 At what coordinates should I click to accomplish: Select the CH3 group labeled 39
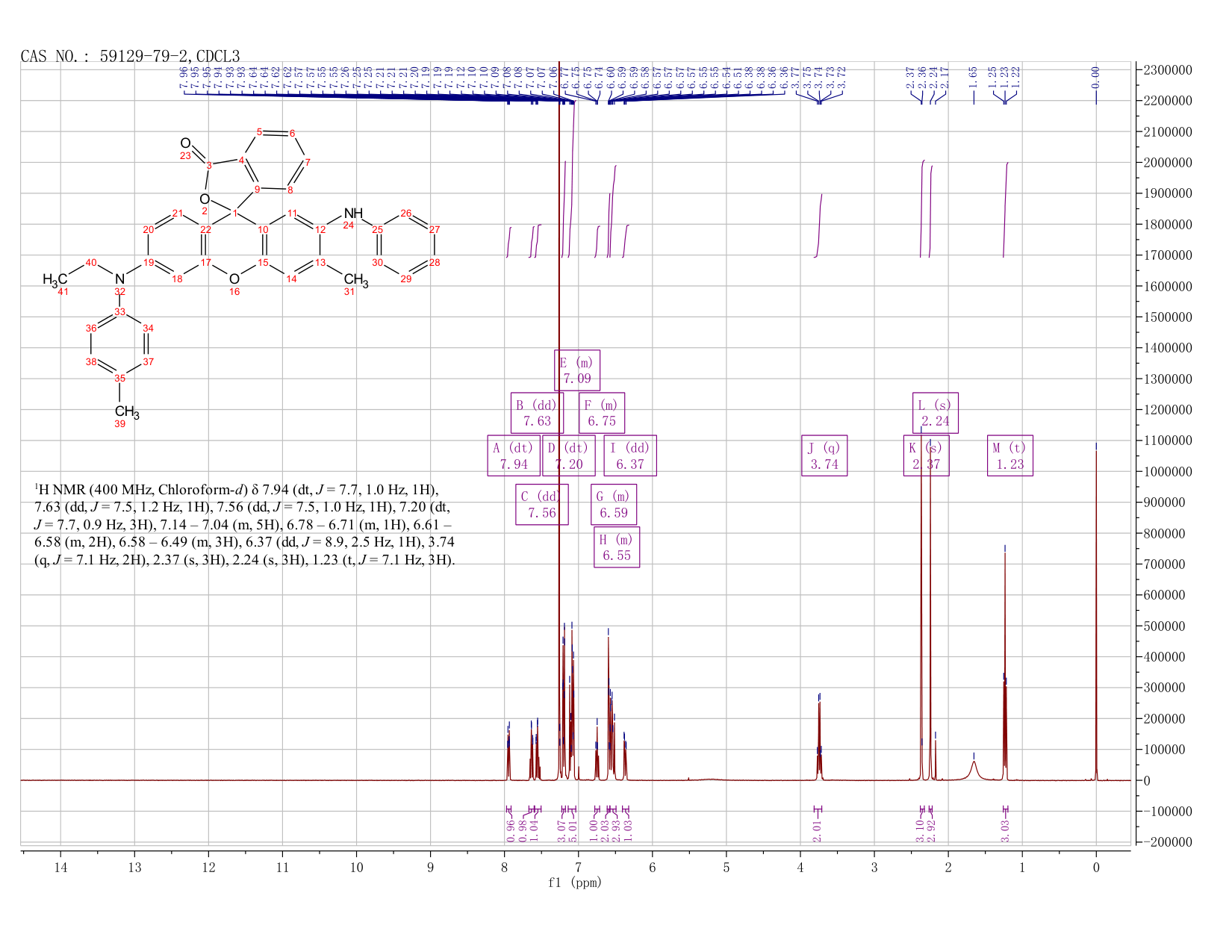126,411
